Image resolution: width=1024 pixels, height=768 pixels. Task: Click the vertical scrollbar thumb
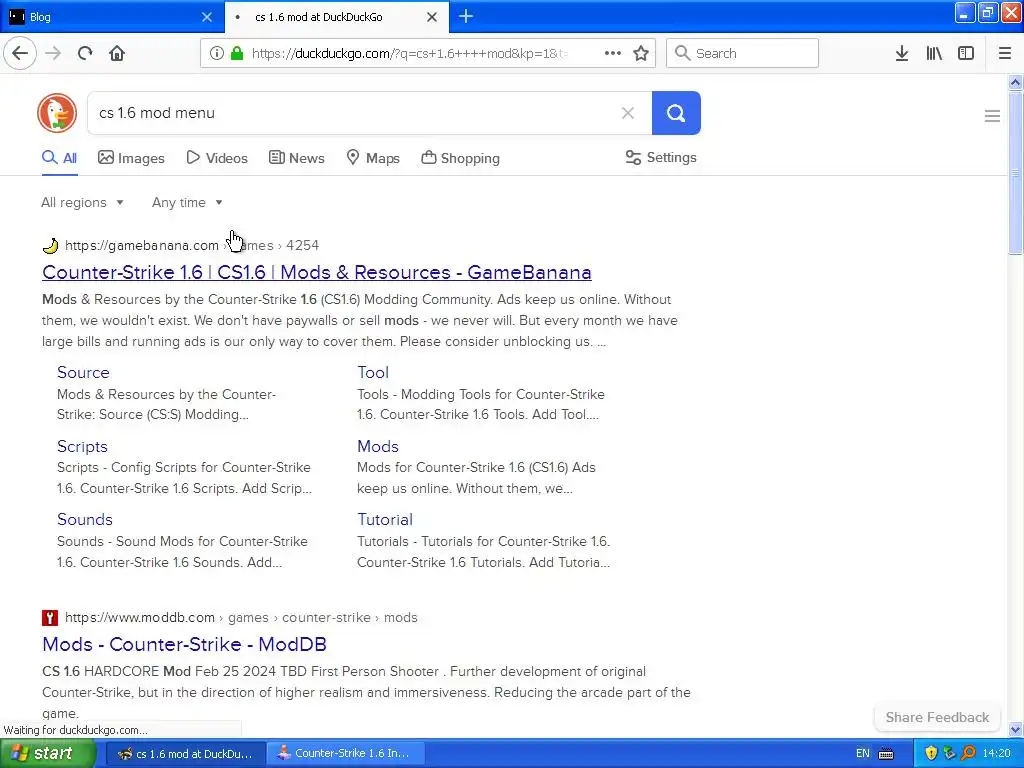[1015, 172]
